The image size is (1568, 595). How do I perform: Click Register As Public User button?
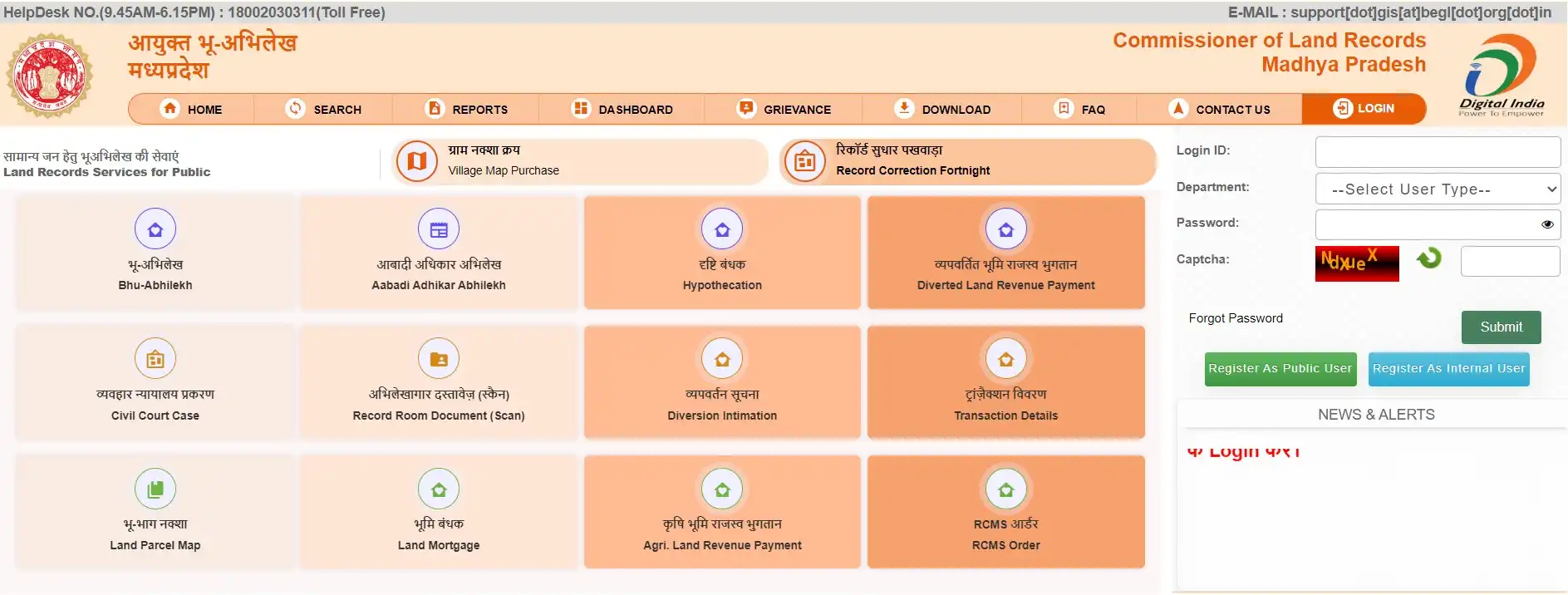point(1280,369)
